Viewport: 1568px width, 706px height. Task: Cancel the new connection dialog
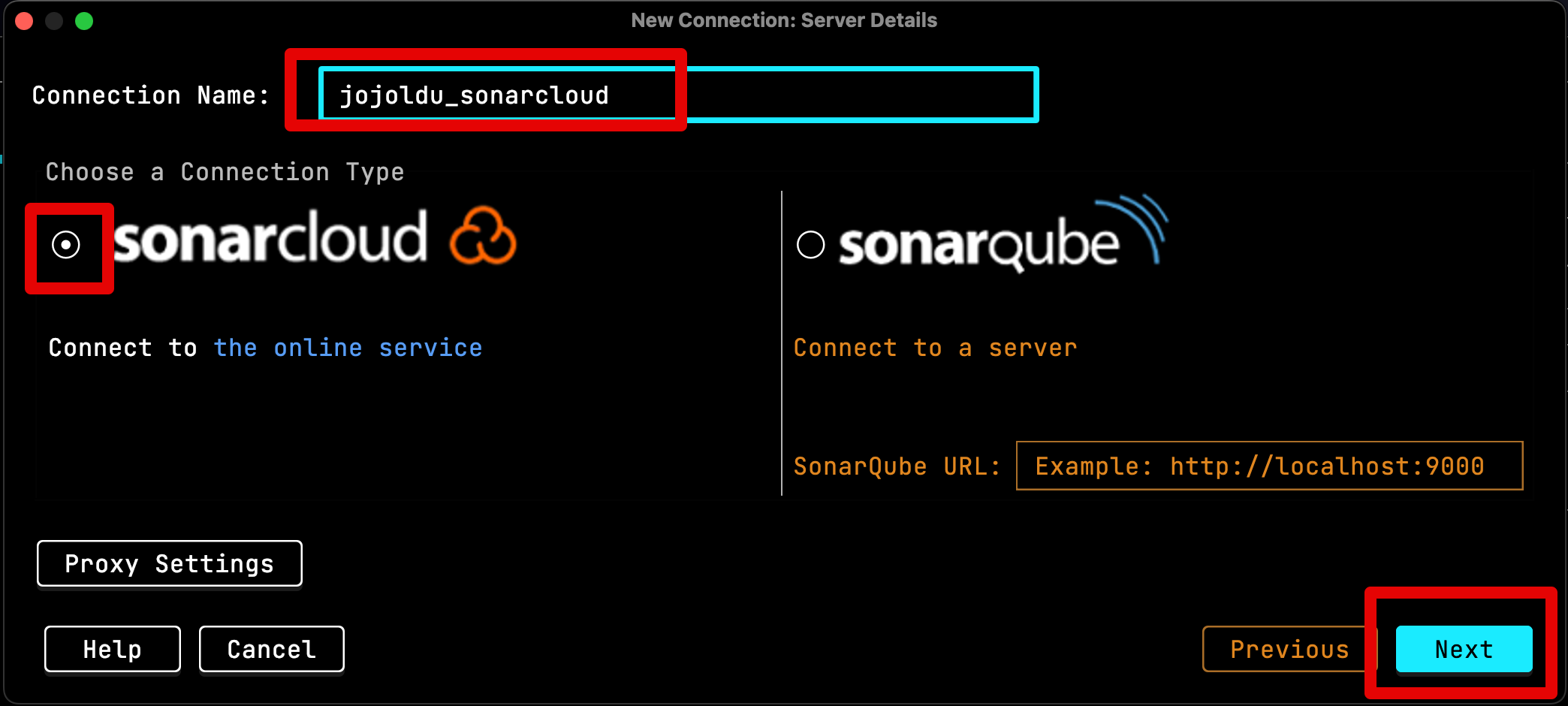coord(271,649)
